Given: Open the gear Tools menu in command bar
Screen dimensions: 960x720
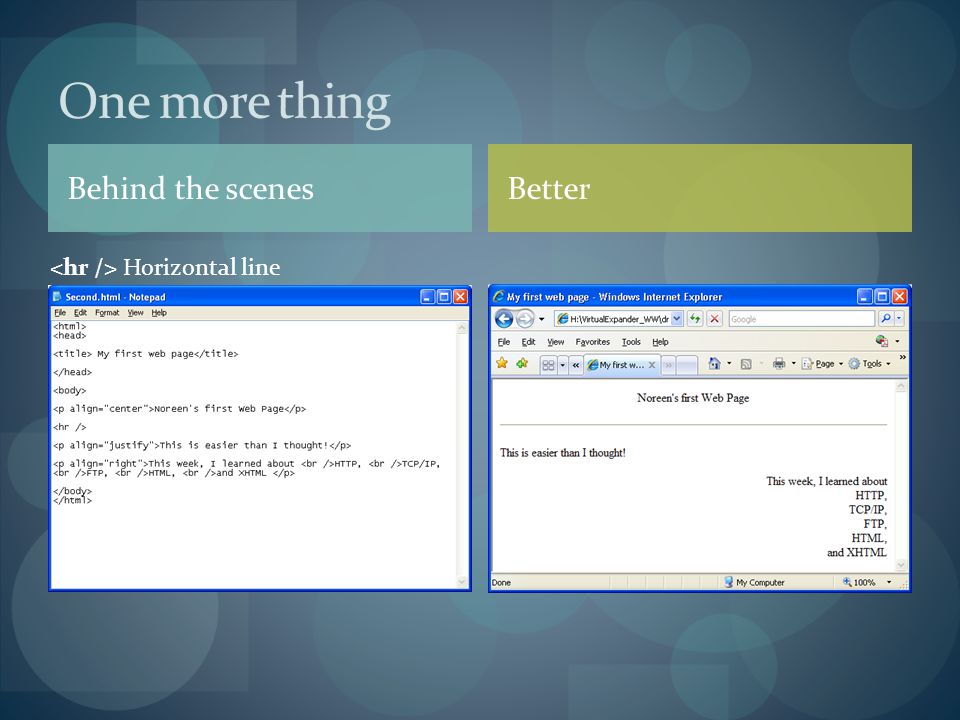Looking at the screenshot, I should click(x=869, y=364).
